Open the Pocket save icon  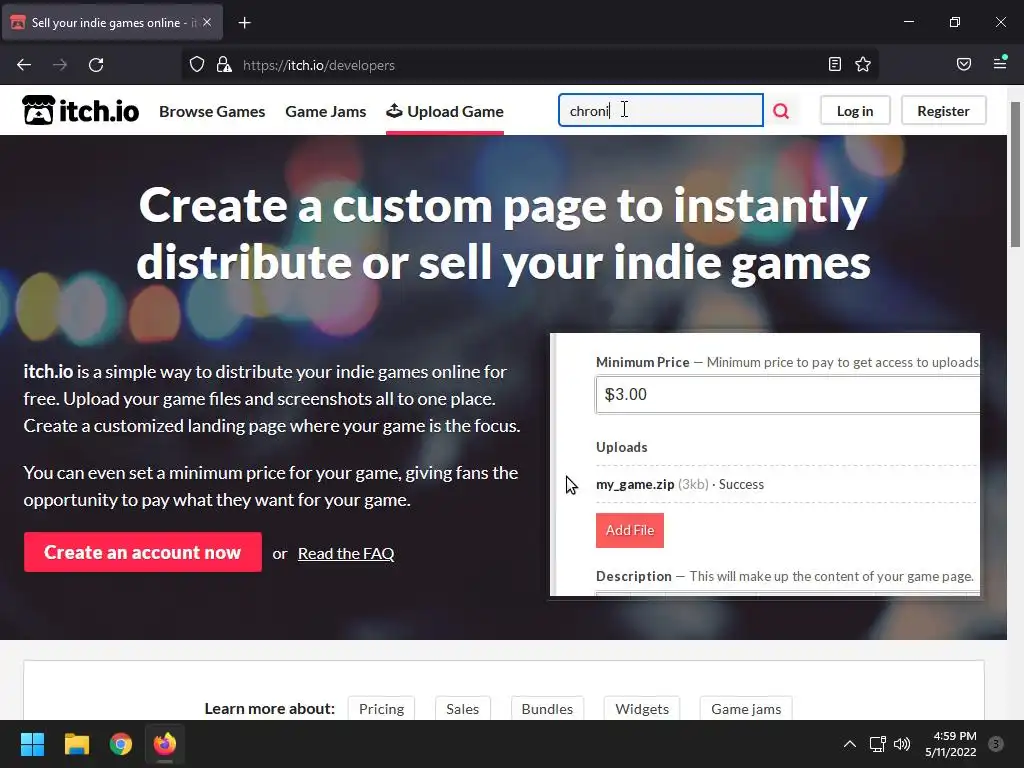point(964,64)
